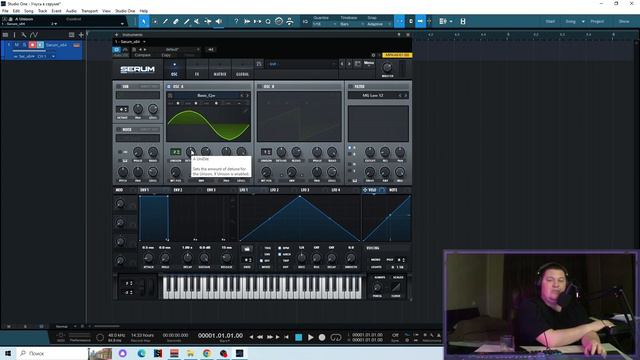Click the play button in transport
This screenshot has height=360, width=640.
pos(311,337)
